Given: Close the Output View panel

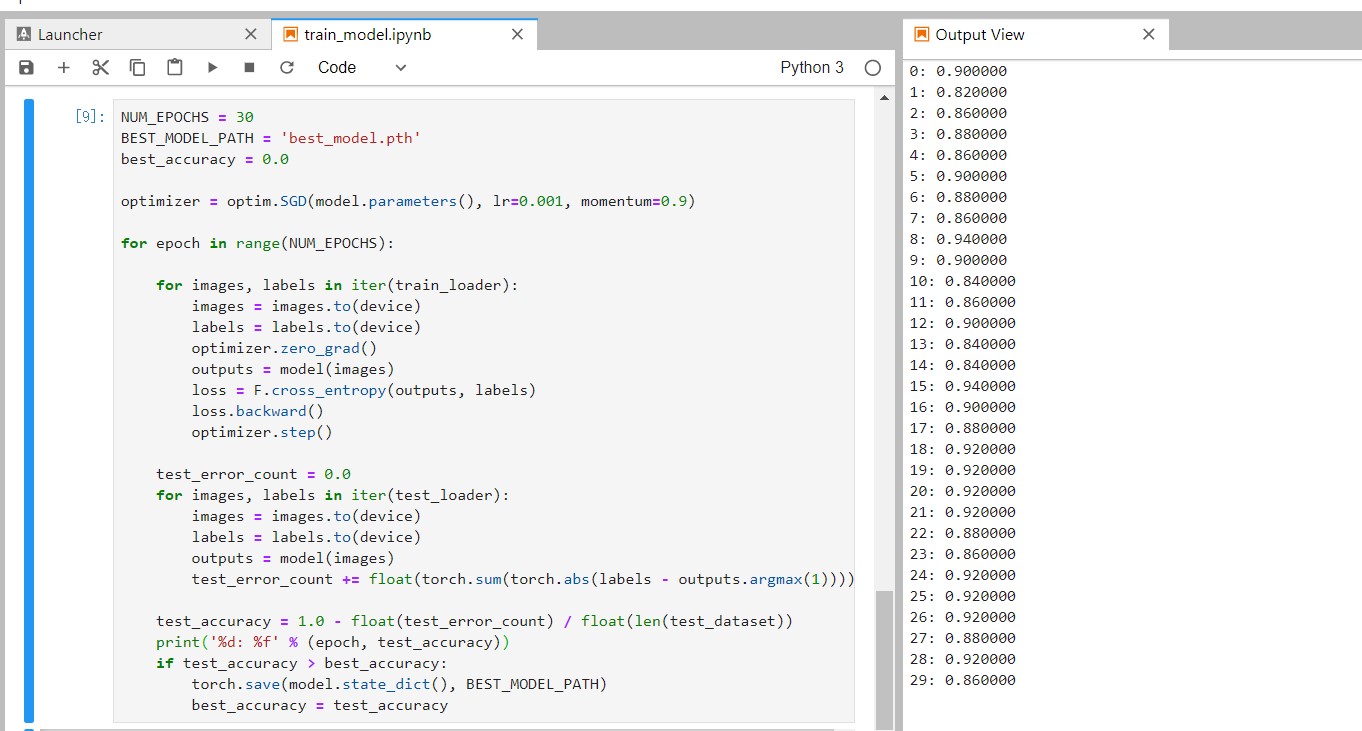Looking at the screenshot, I should pos(1149,34).
